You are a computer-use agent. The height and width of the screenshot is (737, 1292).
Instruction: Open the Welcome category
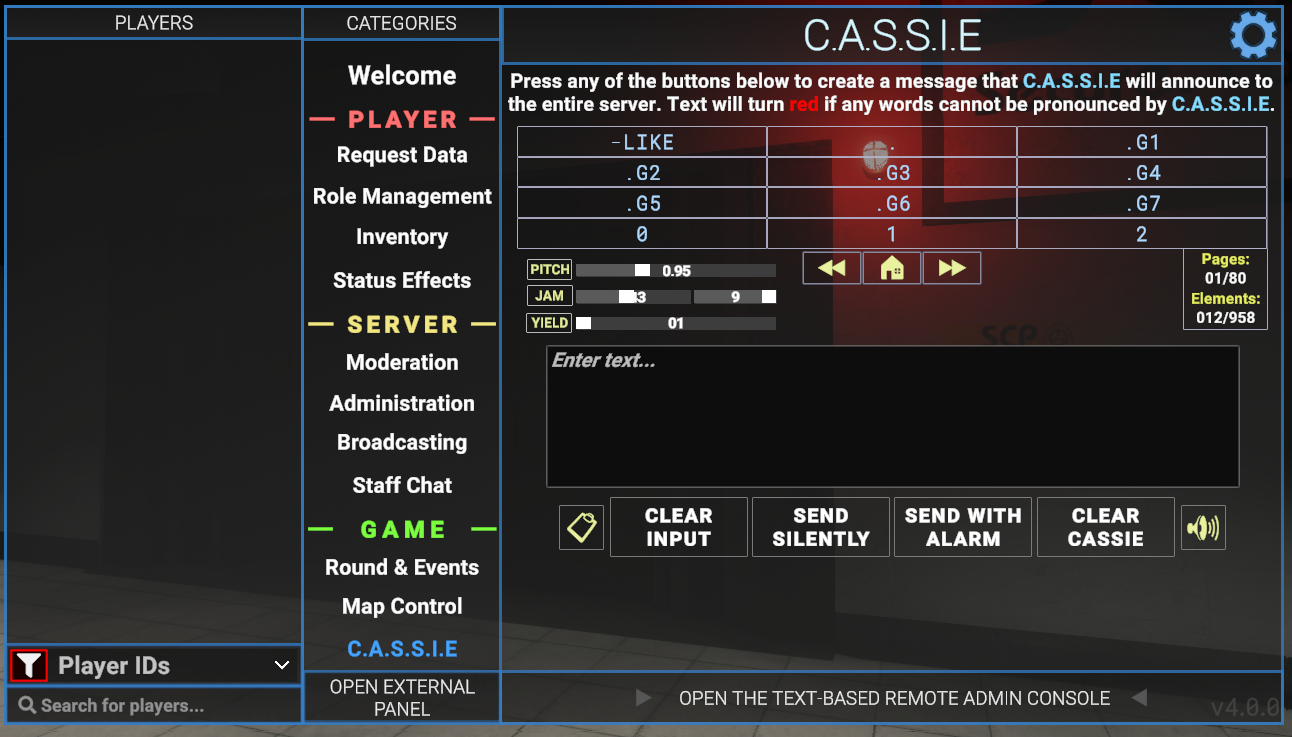click(402, 76)
